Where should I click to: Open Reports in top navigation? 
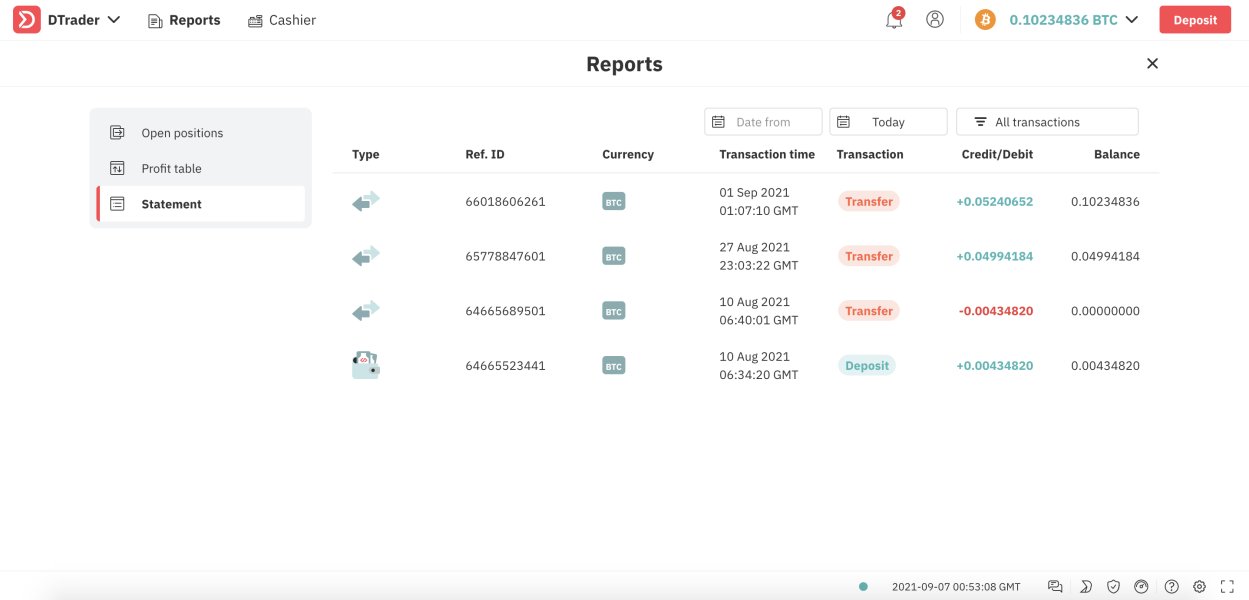(x=184, y=20)
